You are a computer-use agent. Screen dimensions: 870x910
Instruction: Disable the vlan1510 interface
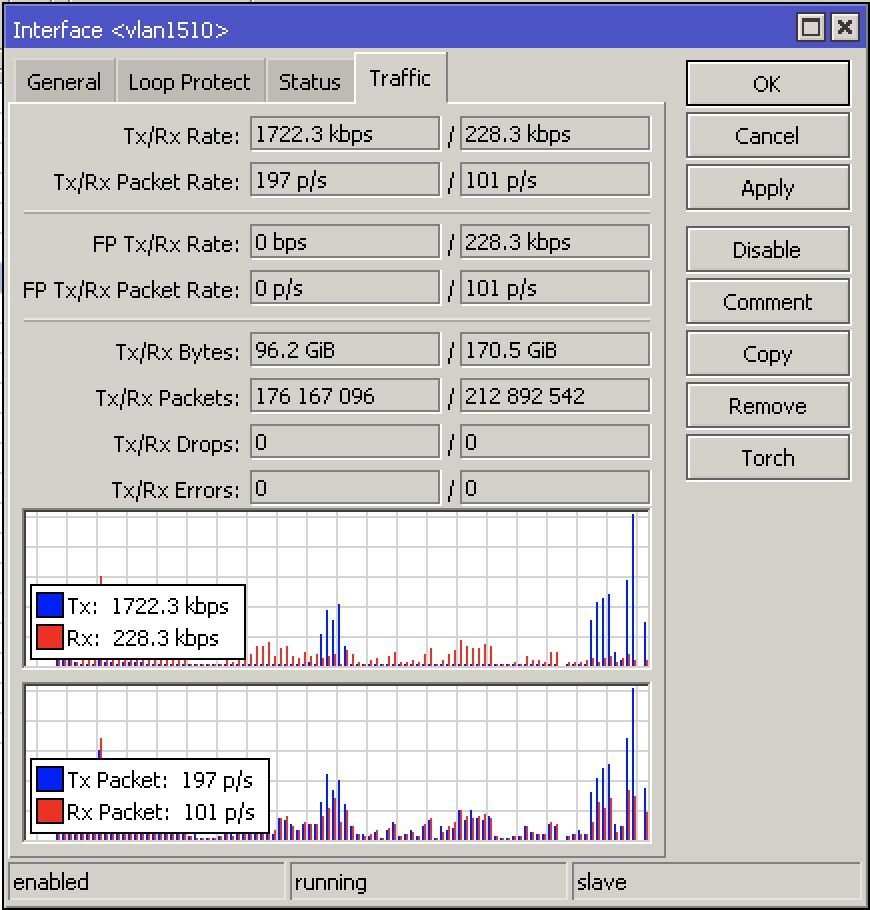[768, 250]
